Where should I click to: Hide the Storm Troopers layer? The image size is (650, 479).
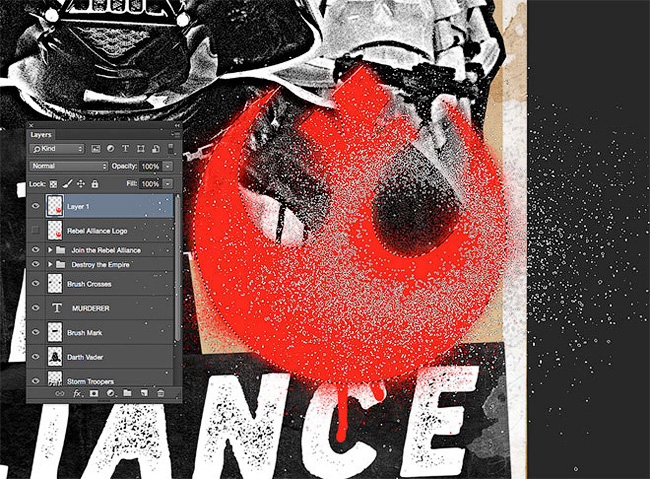36,381
